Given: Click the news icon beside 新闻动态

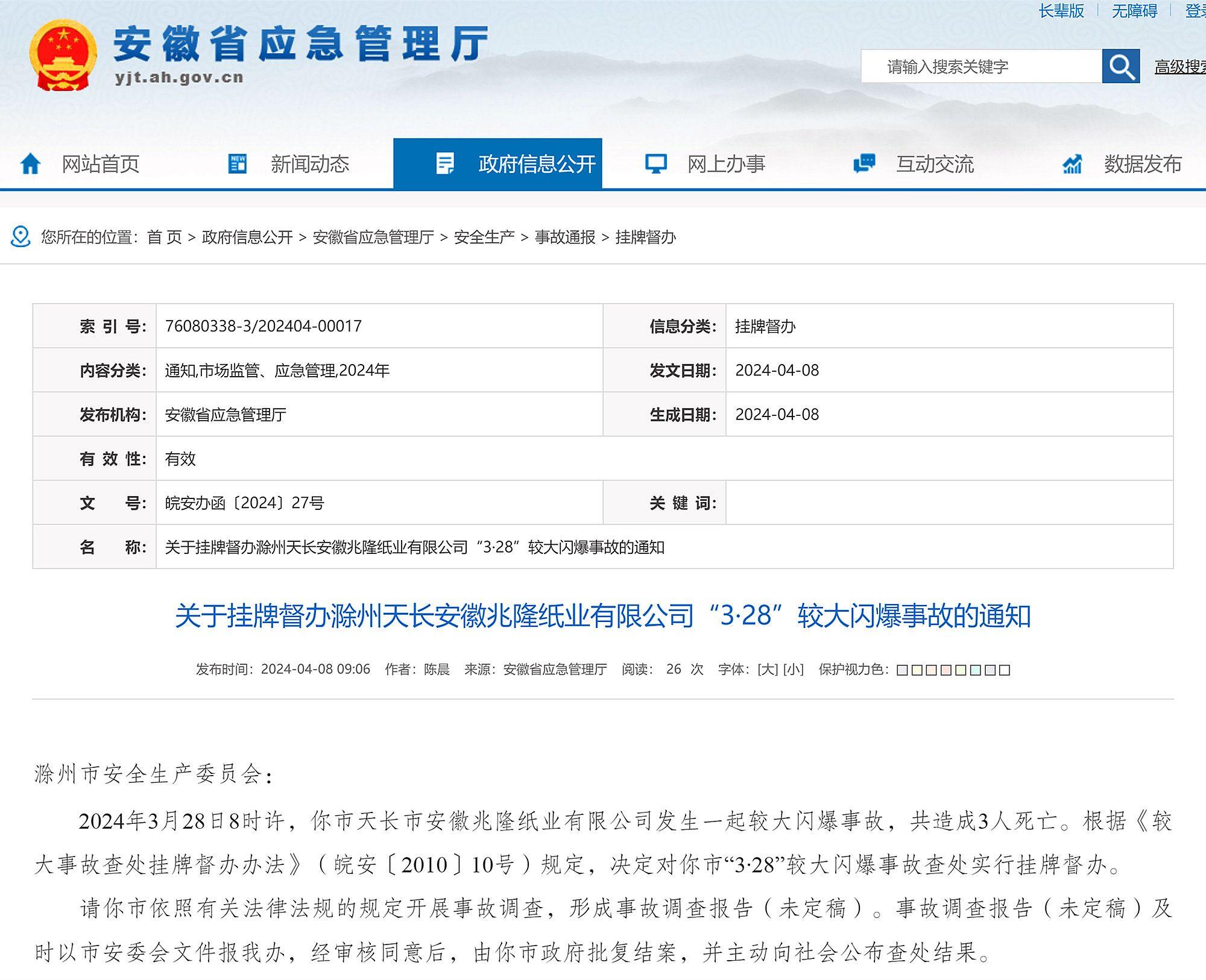Looking at the screenshot, I should click(238, 164).
